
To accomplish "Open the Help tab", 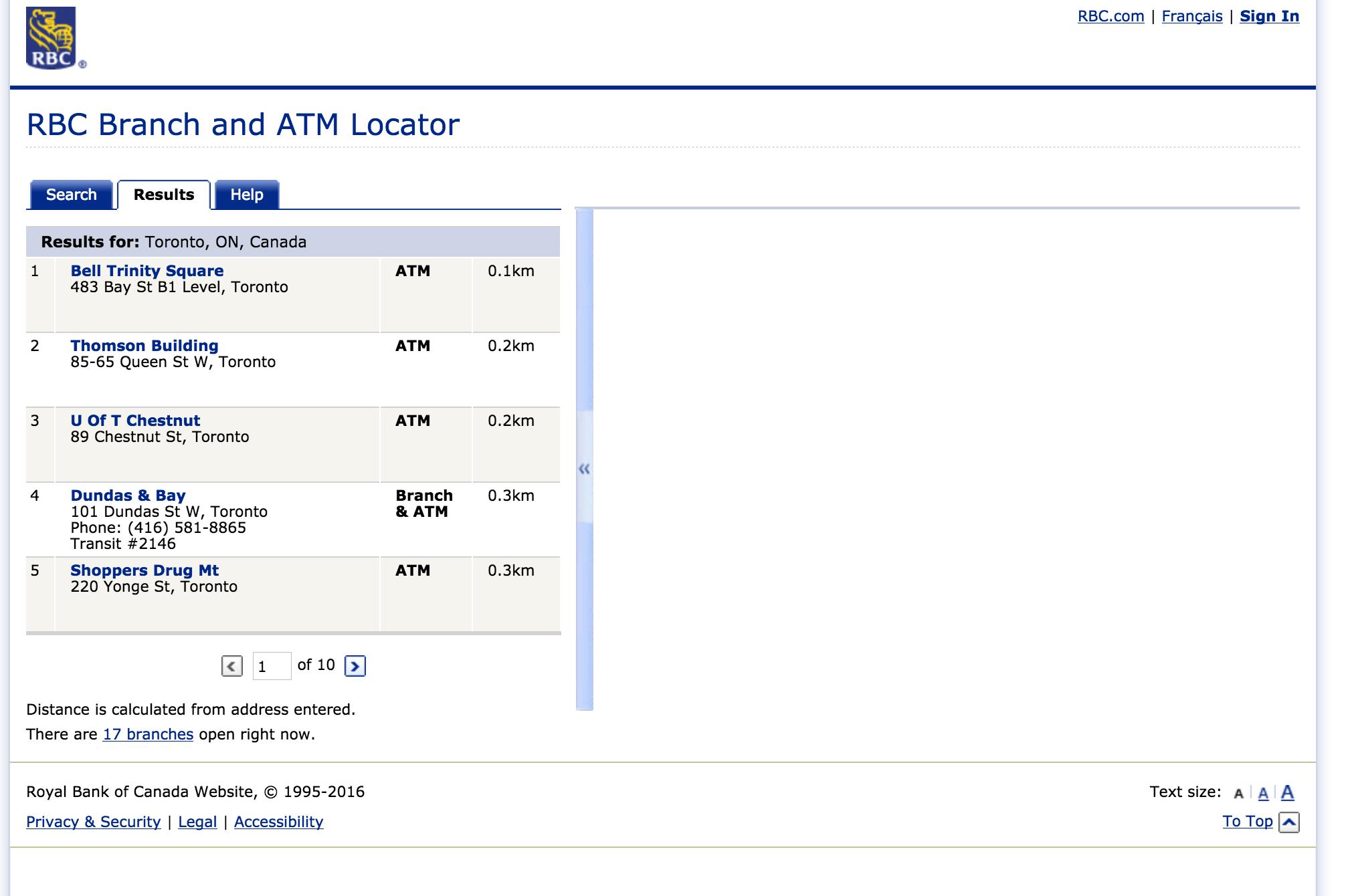I will click(x=246, y=195).
